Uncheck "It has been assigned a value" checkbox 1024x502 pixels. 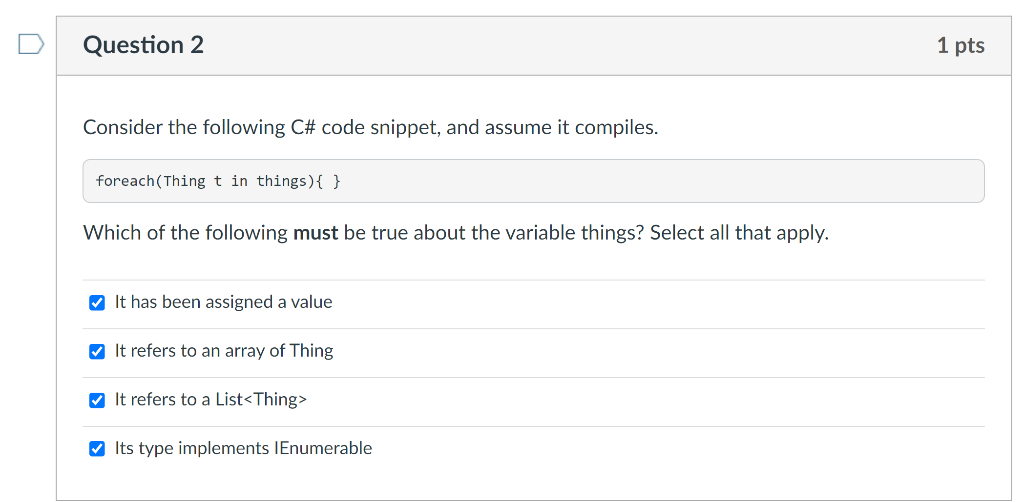[x=97, y=303]
